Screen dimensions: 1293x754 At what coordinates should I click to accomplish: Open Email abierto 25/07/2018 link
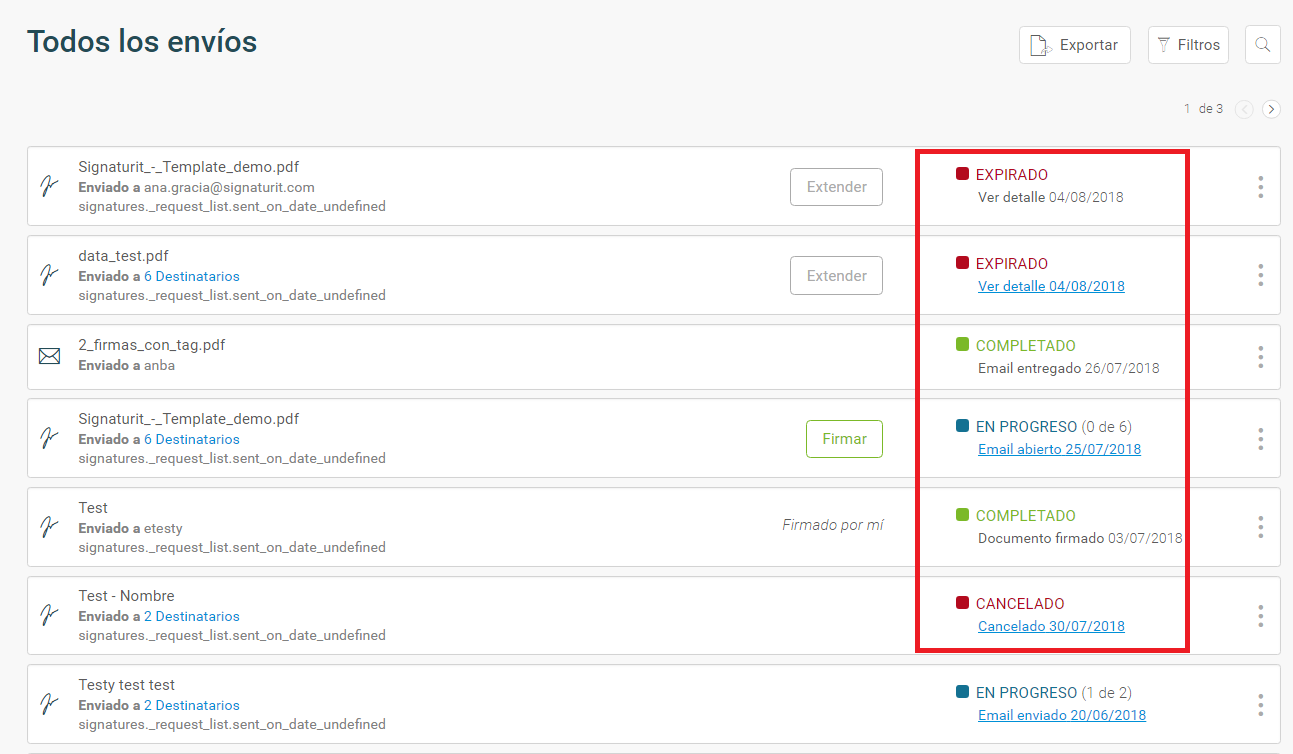1059,449
